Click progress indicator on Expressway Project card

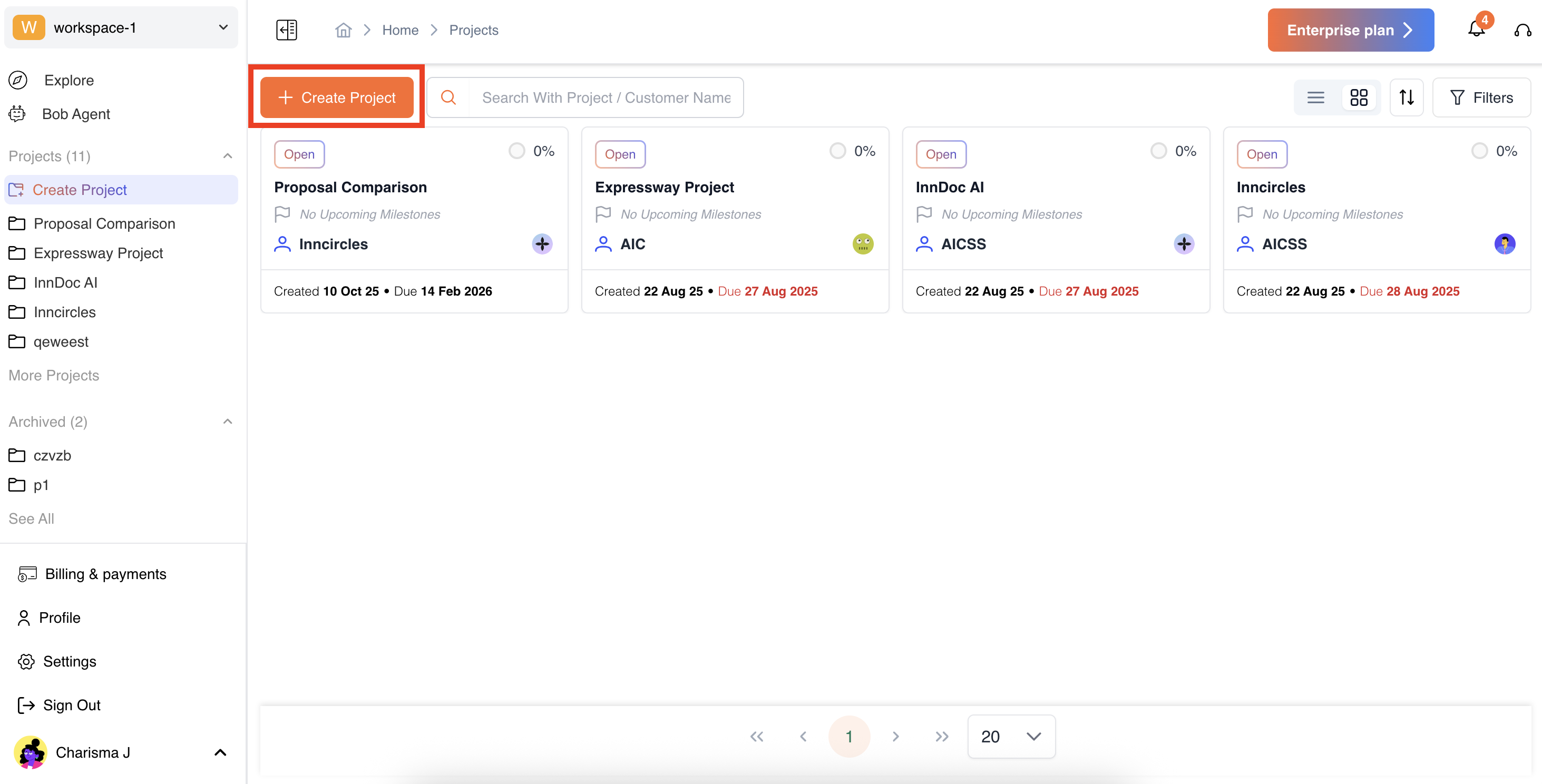[x=837, y=151]
